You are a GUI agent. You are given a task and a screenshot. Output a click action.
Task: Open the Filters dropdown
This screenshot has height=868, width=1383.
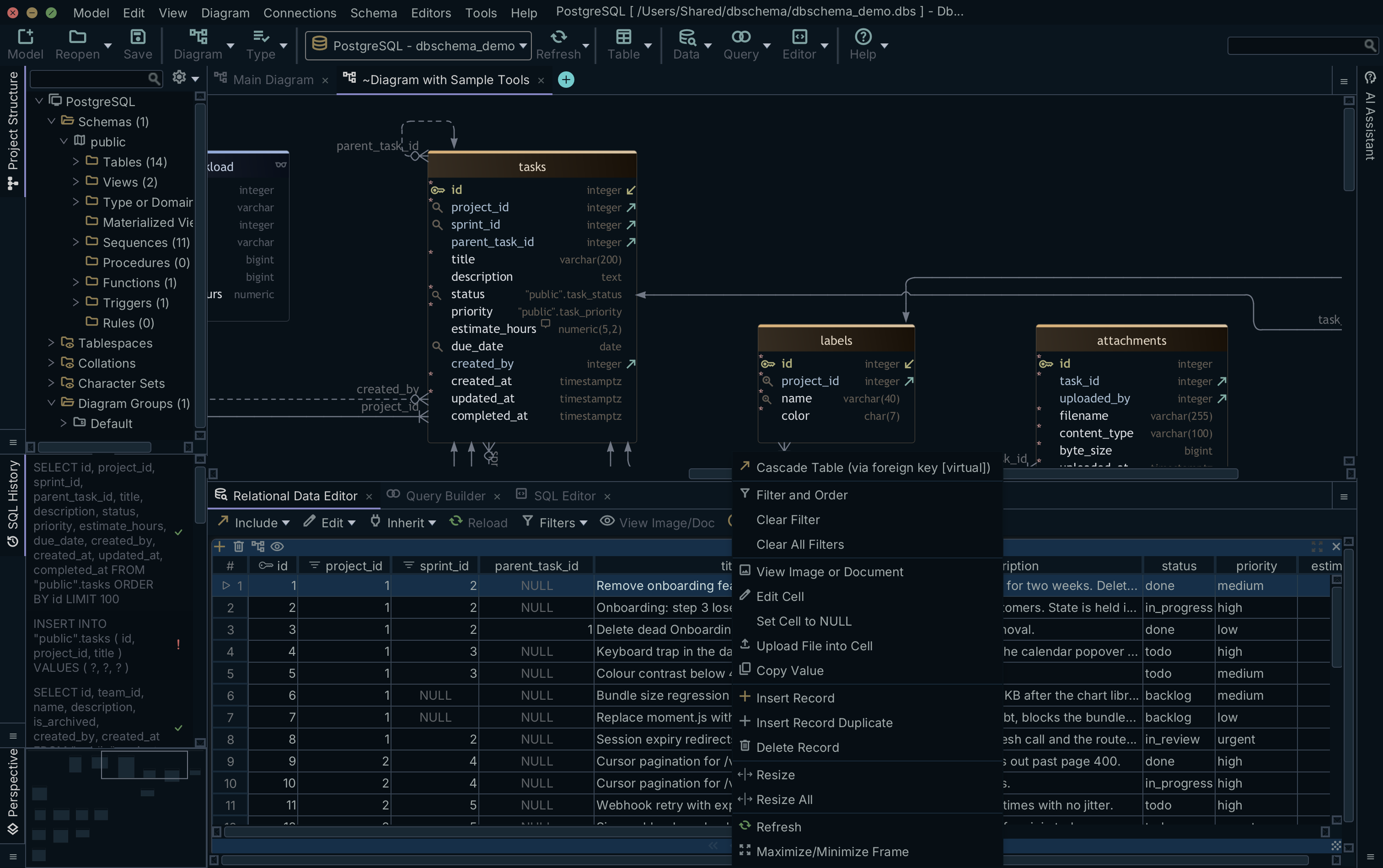555,522
